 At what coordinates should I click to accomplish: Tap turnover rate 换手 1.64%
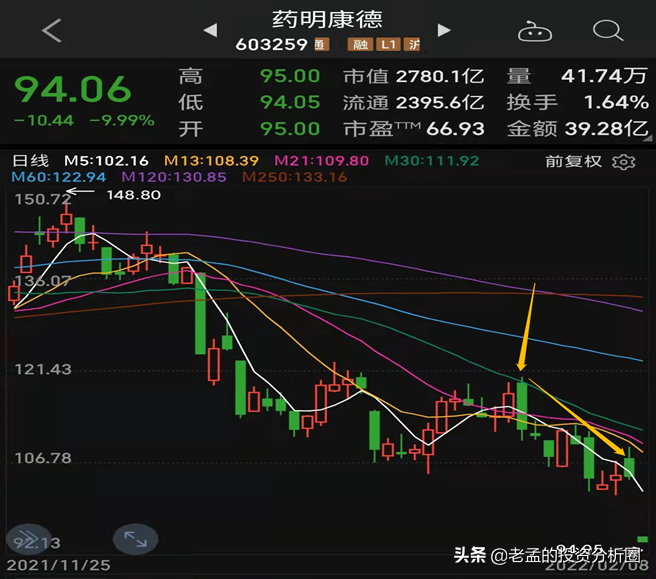(x=578, y=102)
